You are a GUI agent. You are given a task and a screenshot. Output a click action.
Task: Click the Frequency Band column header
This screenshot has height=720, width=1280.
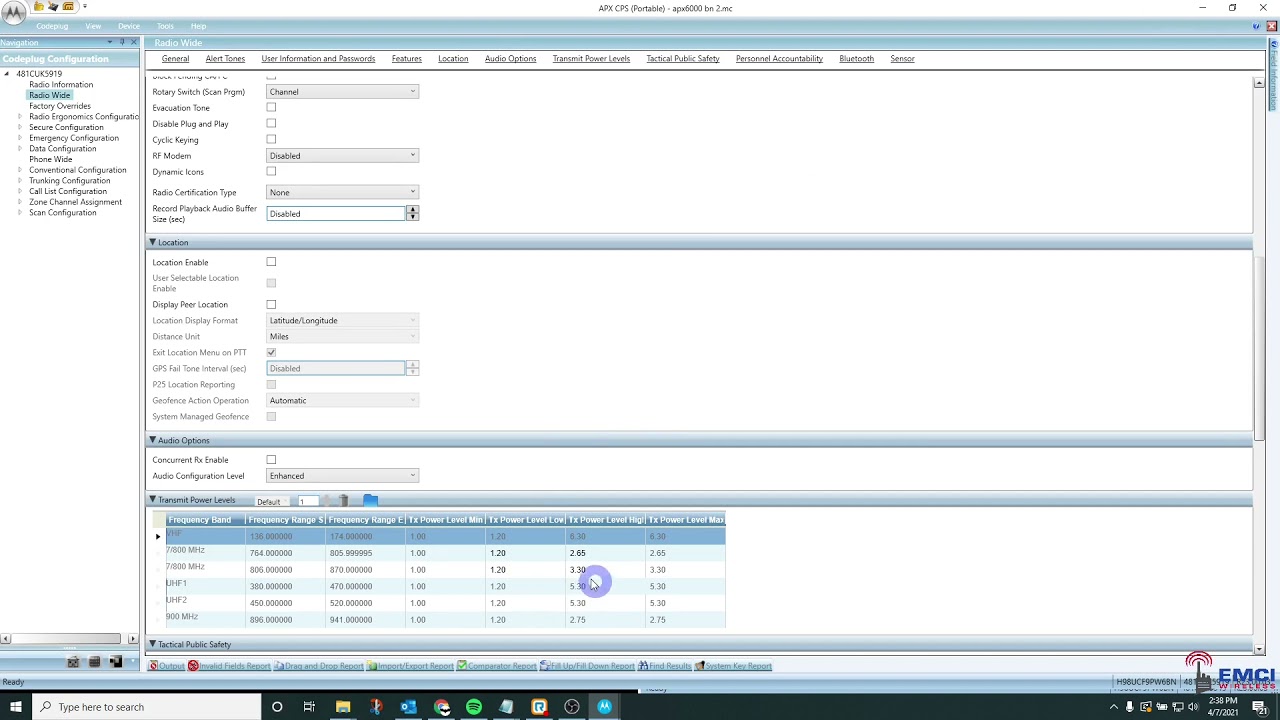205,520
